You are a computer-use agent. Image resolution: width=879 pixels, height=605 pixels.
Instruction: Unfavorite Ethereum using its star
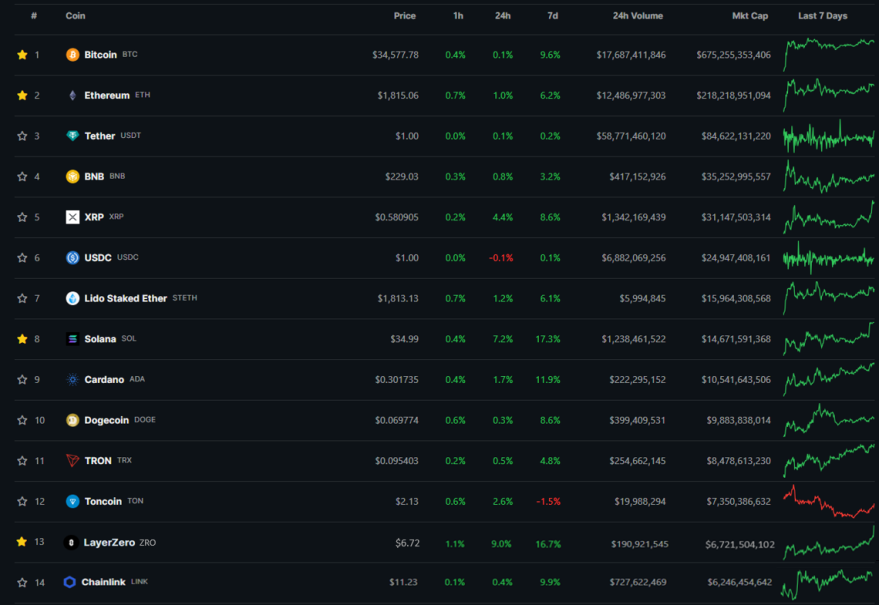(22, 95)
